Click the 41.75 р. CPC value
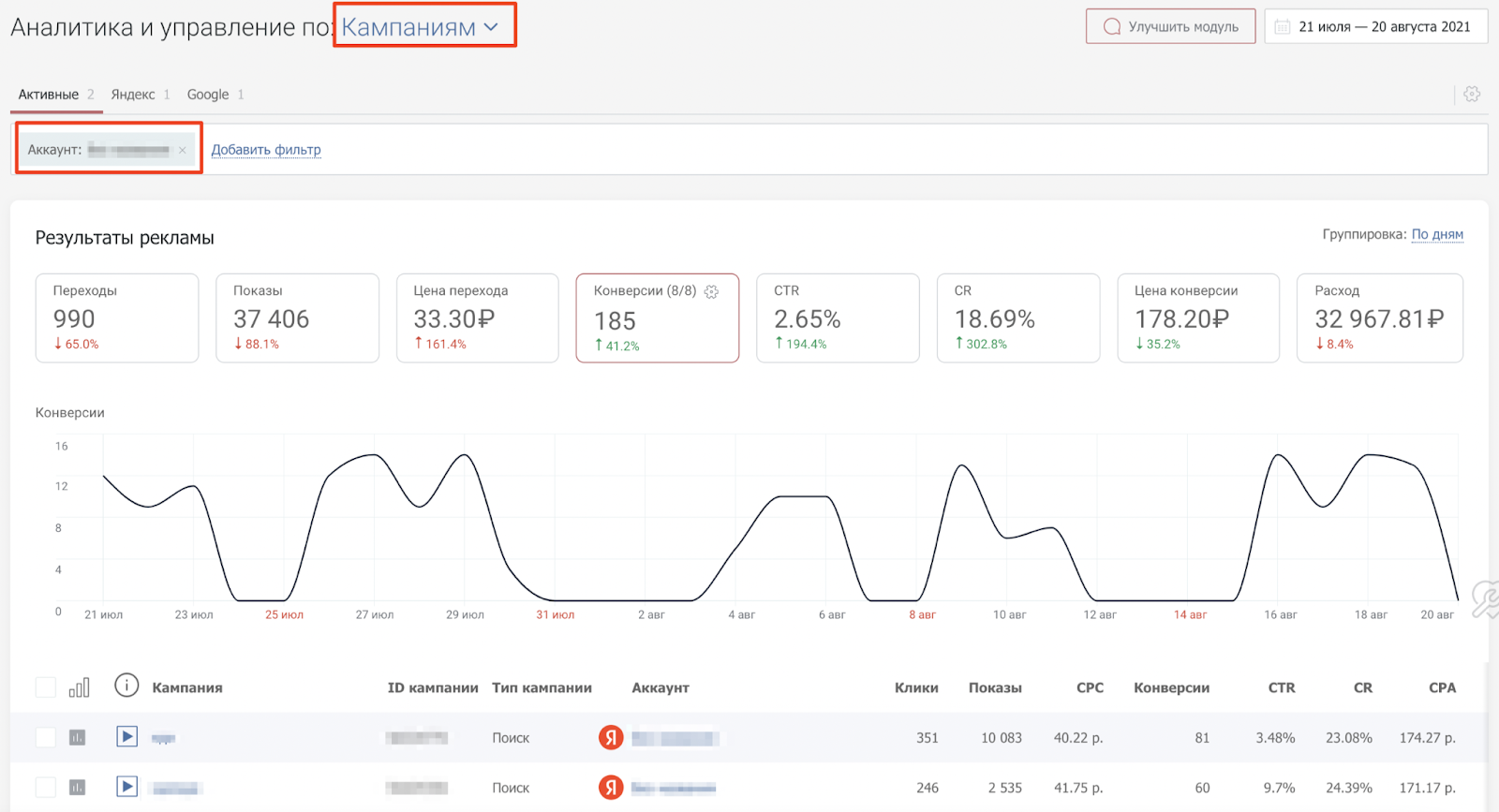 (x=1077, y=789)
